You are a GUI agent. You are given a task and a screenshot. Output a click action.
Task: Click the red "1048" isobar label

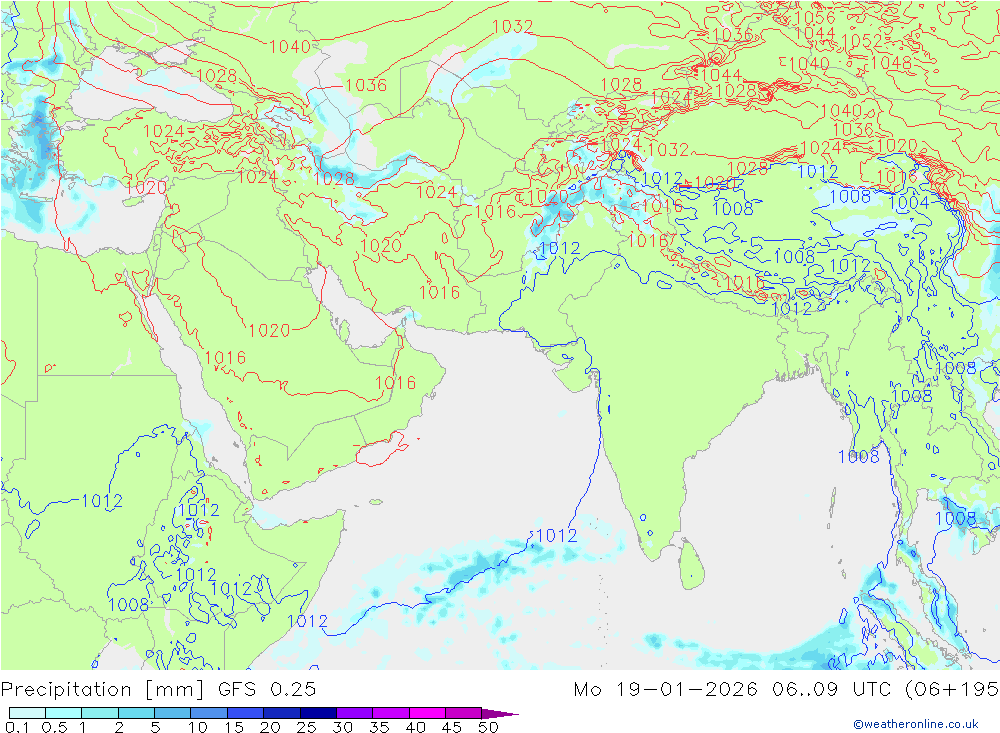point(890,63)
